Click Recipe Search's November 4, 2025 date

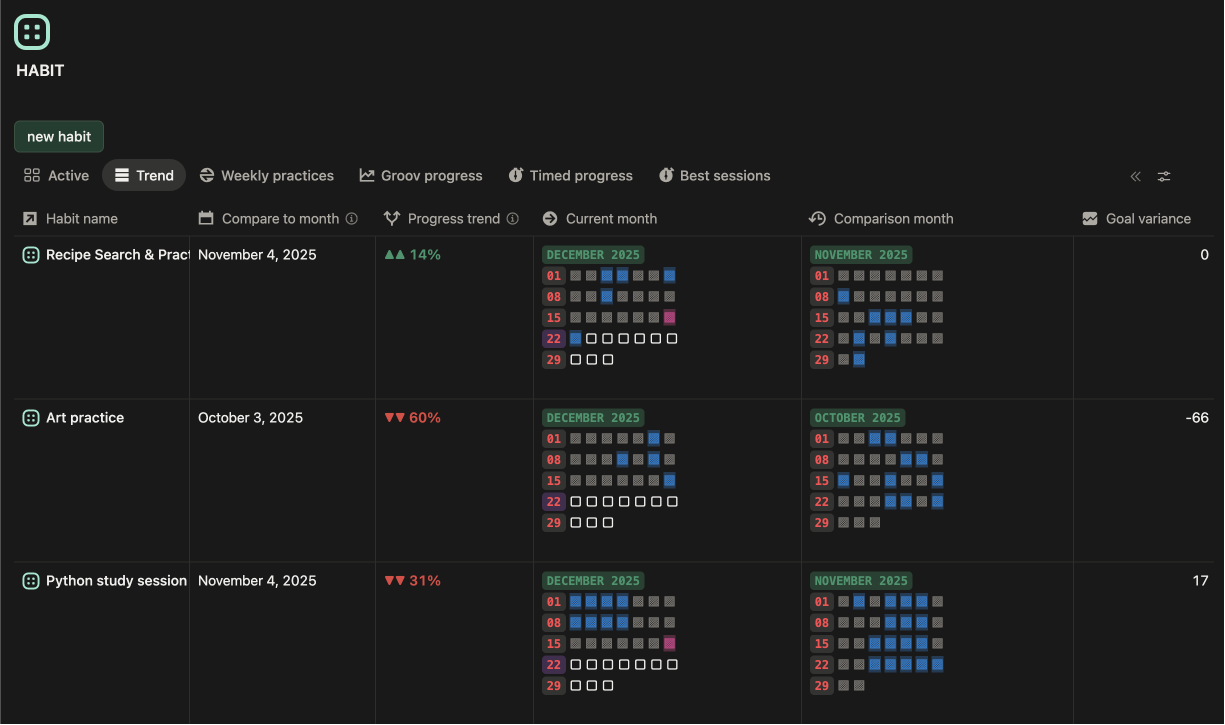pos(257,255)
